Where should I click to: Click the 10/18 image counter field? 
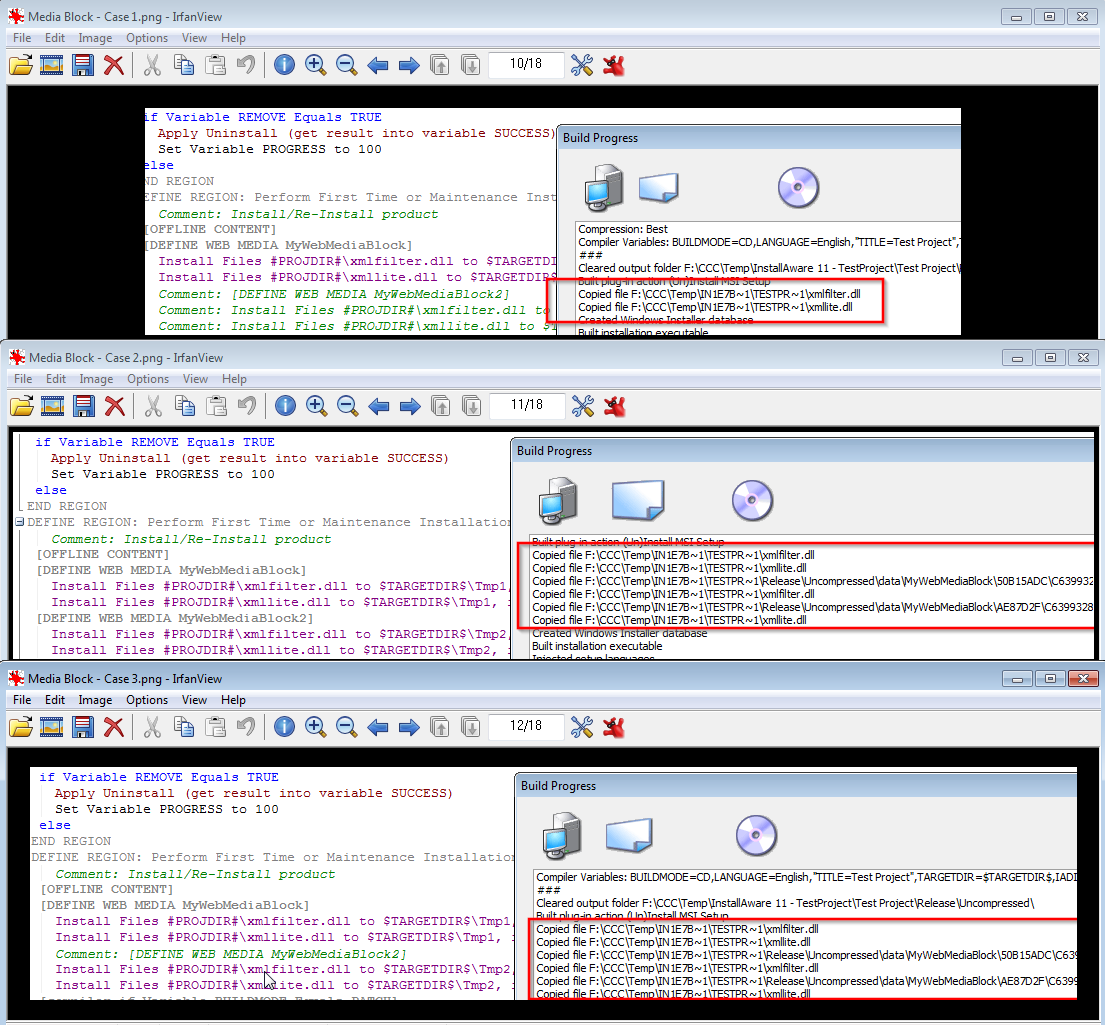click(526, 64)
